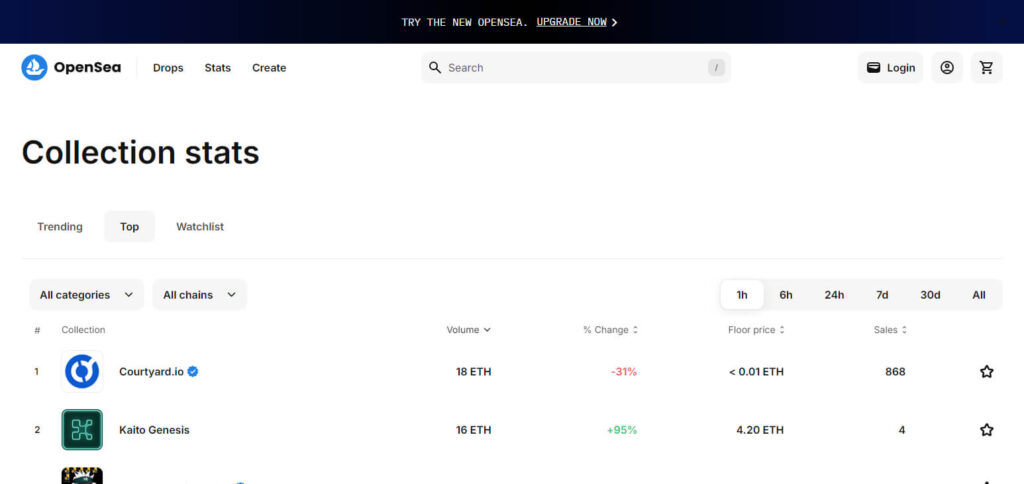Sort by % Change column

click(610, 330)
